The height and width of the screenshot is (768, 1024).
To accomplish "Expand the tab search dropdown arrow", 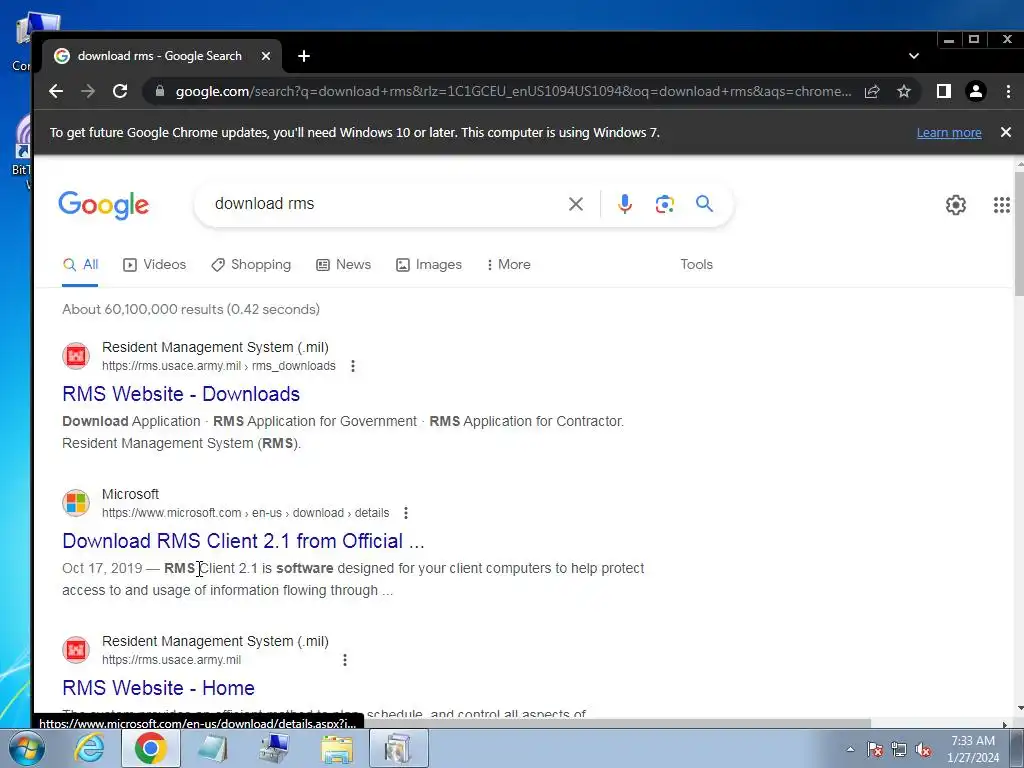I will click(914, 56).
